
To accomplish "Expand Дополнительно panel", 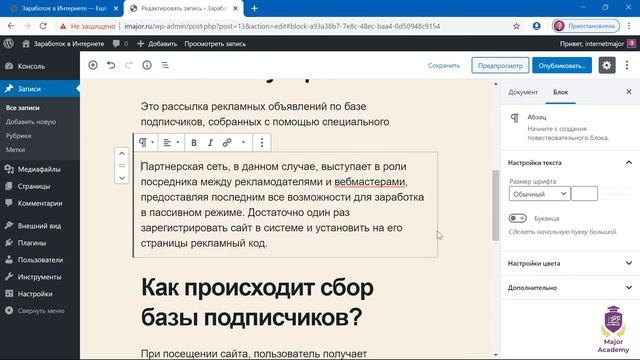I will 570,288.
